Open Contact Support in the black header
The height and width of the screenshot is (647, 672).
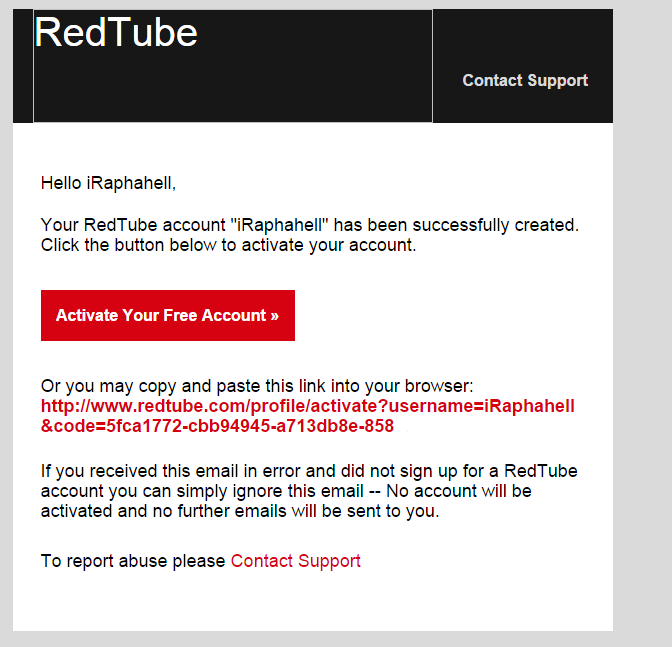pyautogui.click(x=525, y=81)
